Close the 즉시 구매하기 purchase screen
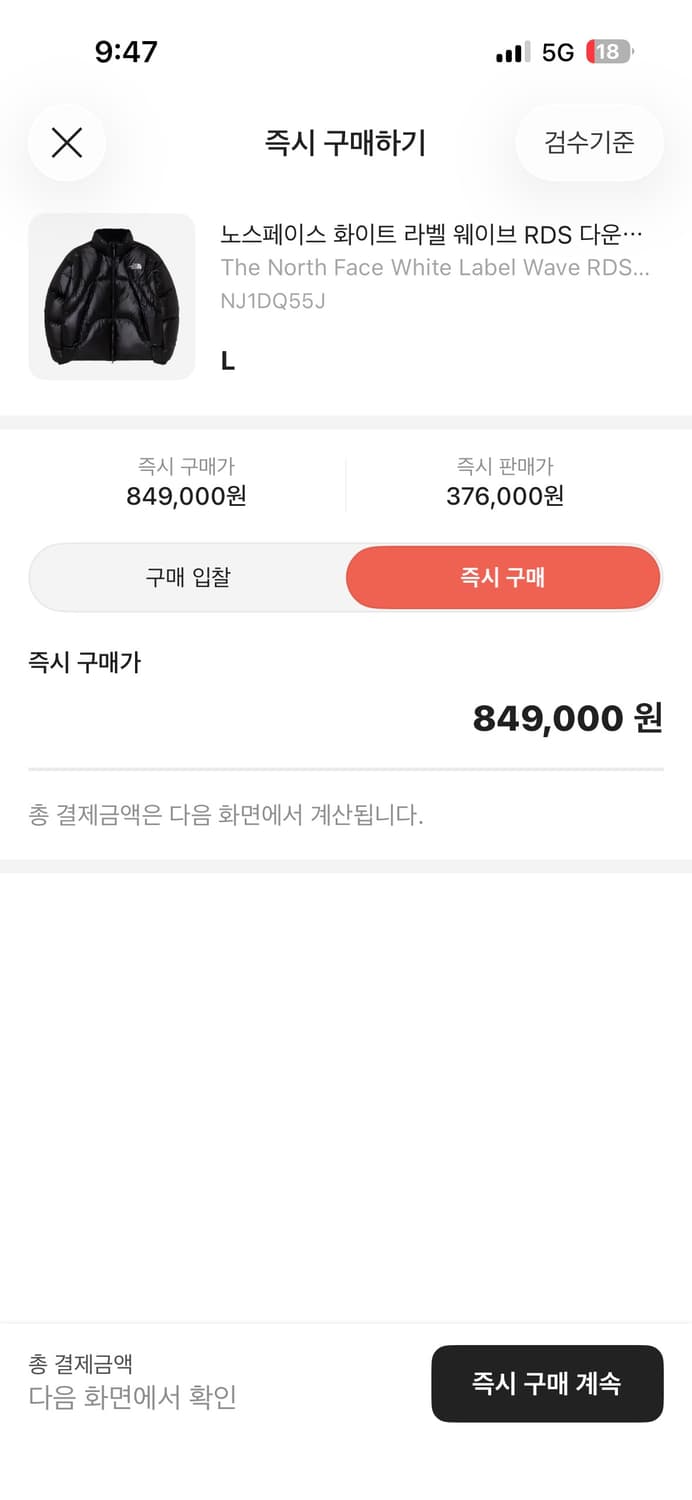 (66, 142)
